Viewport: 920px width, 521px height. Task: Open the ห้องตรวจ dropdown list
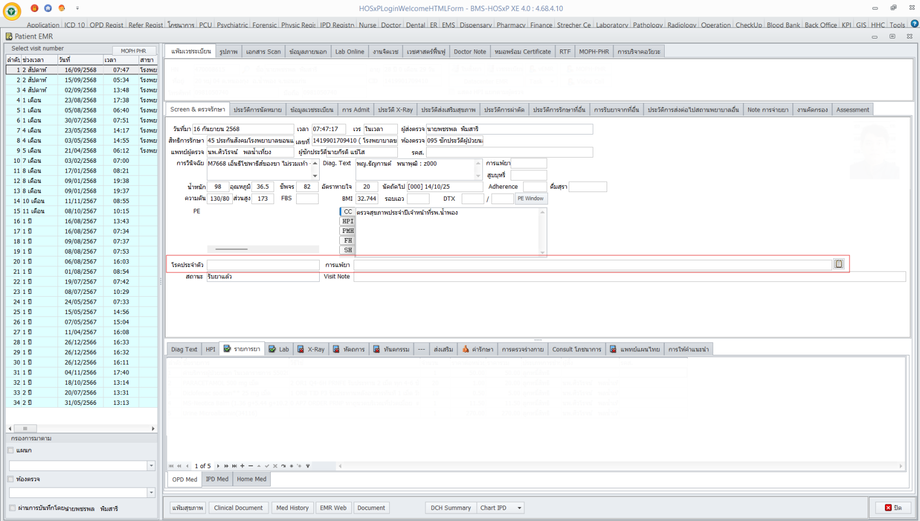[151, 493]
